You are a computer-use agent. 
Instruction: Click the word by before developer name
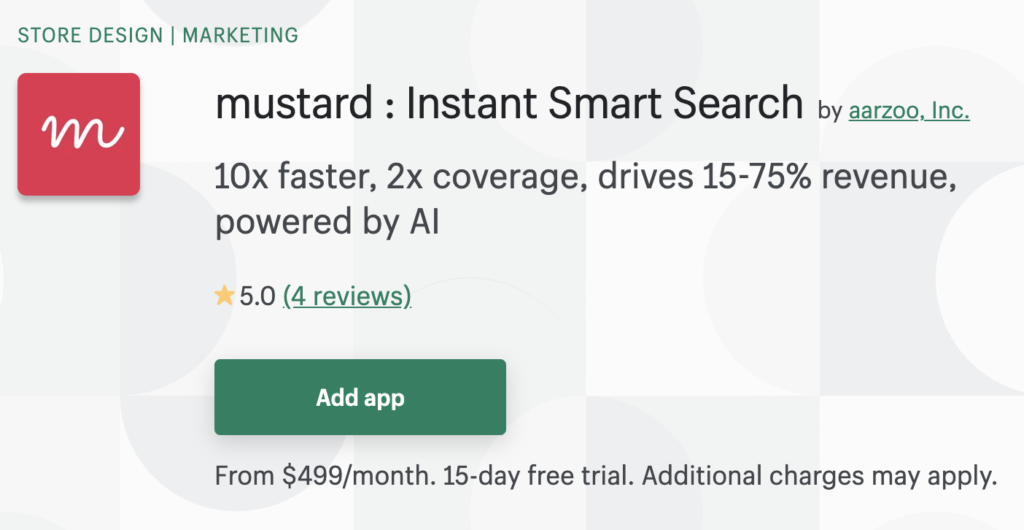(830, 112)
